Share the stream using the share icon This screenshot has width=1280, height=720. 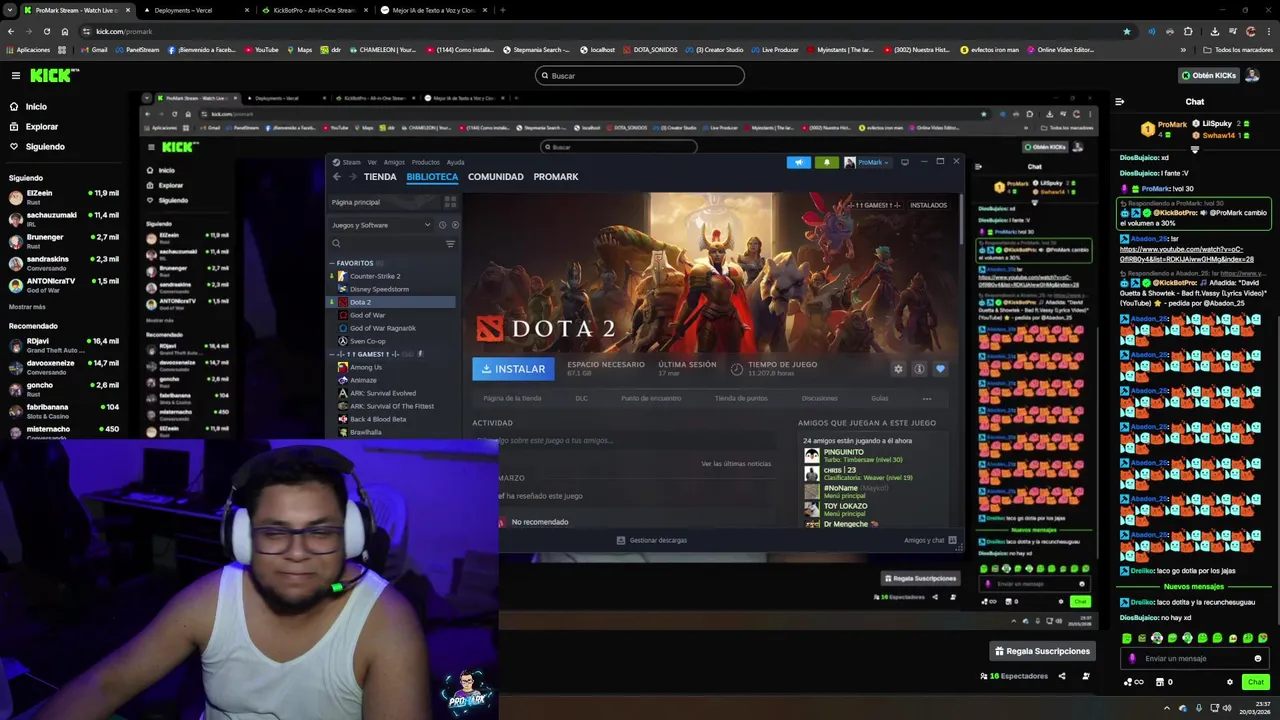[1062, 676]
